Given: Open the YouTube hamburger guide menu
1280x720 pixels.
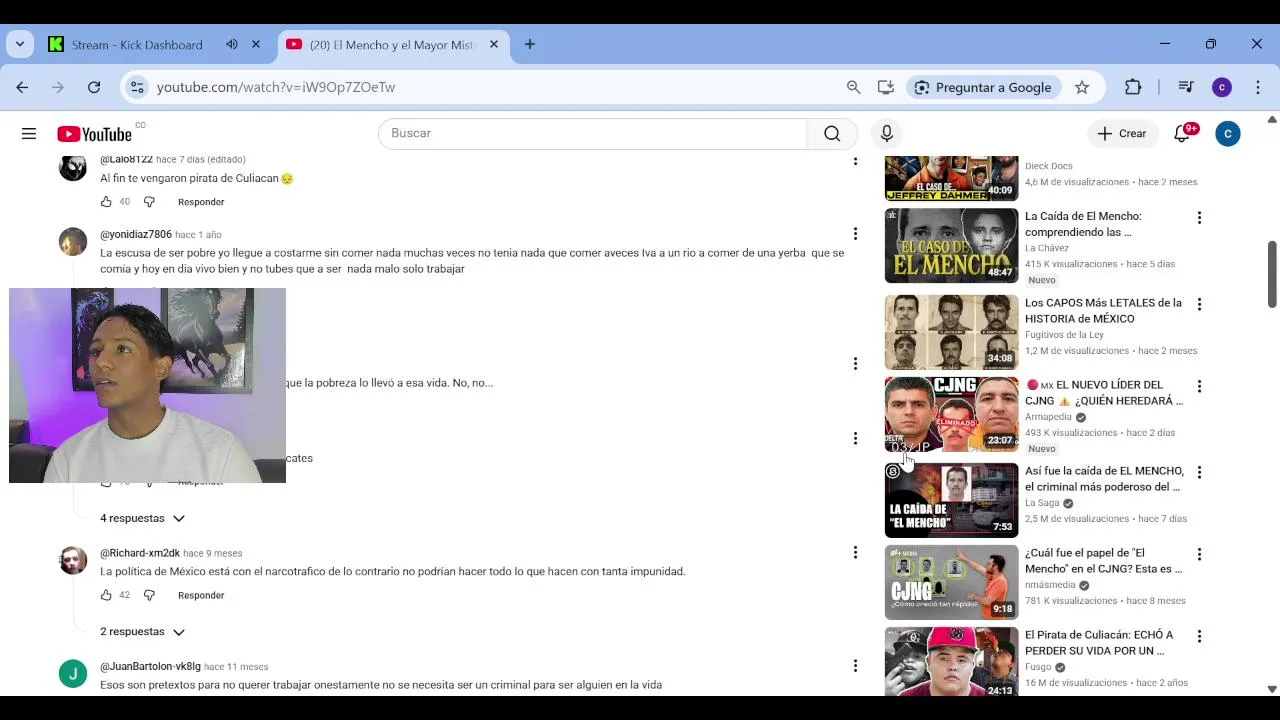Looking at the screenshot, I should coord(29,133).
